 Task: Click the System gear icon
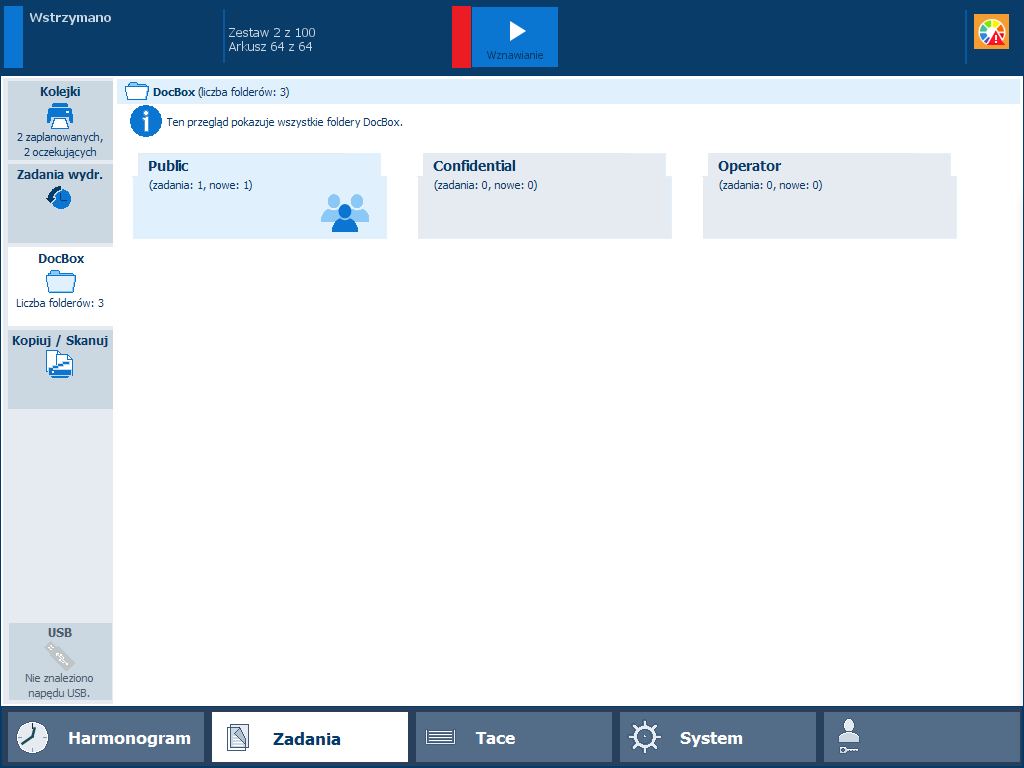tap(645, 737)
